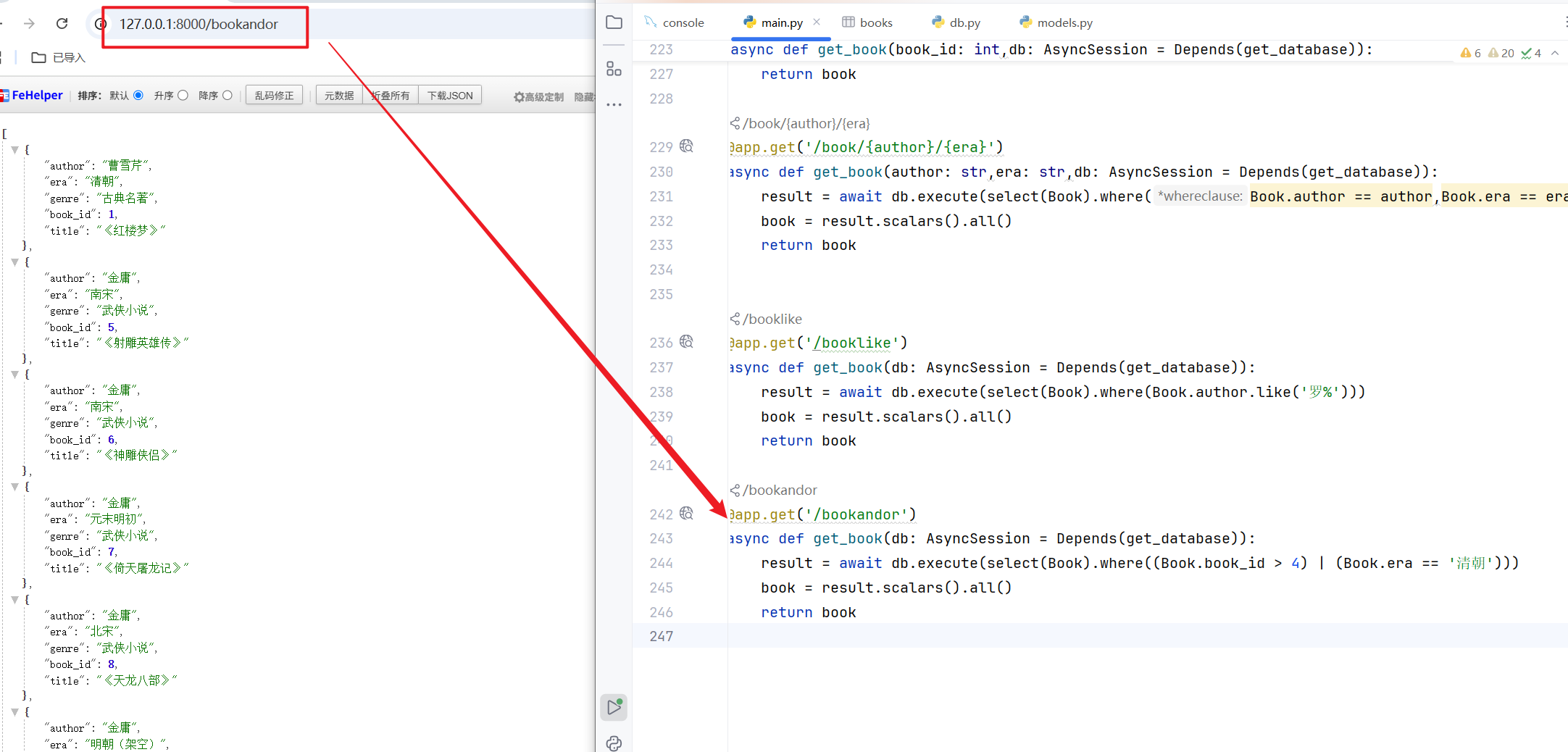The height and width of the screenshot is (752, 1568).
Task: Click the gutter endpoint icon on line 242
Action: click(686, 514)
